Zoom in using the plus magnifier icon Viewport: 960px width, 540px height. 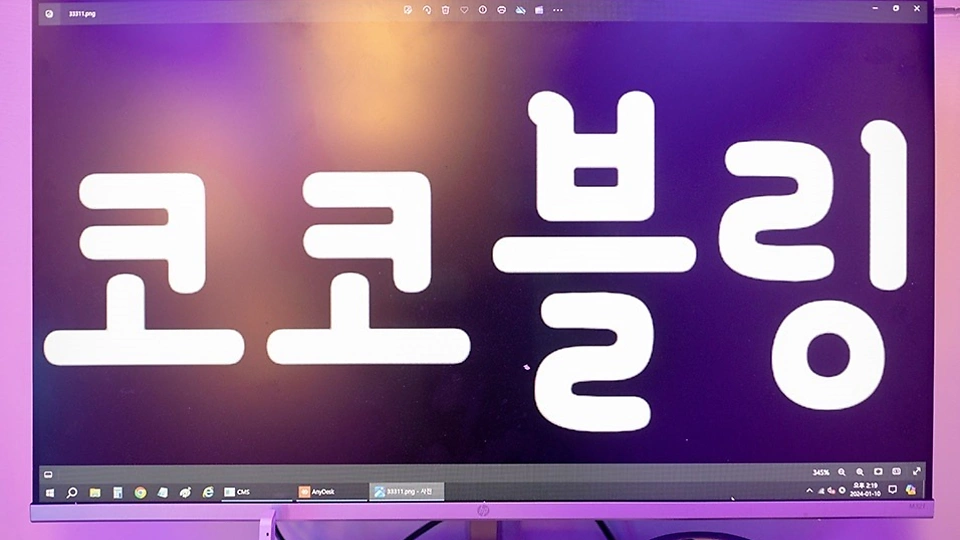859,472
